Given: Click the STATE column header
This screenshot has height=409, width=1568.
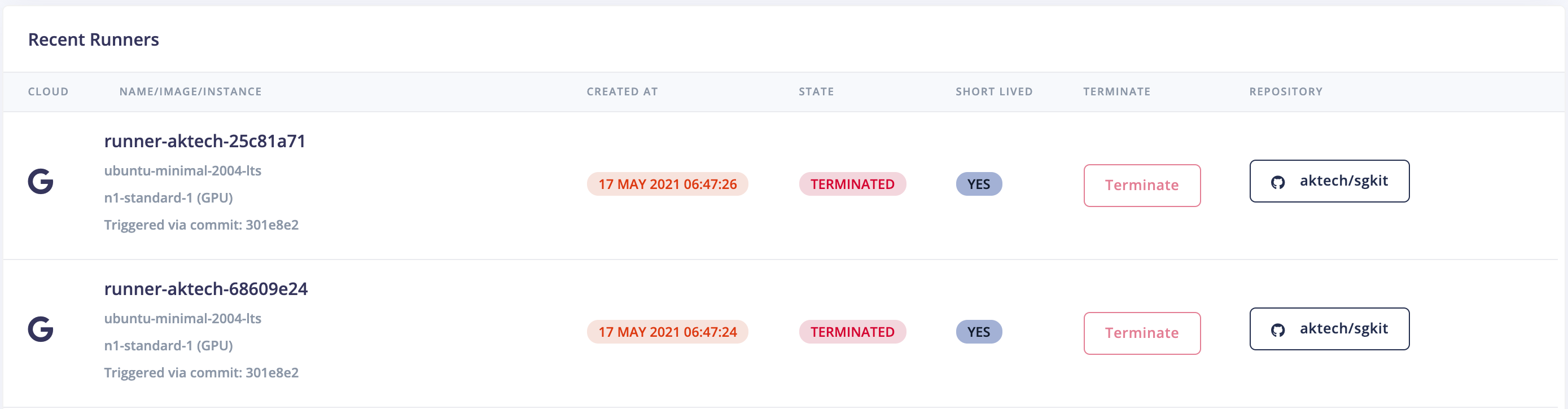Looking at the screenshot, I should click(x=816, y=91).
